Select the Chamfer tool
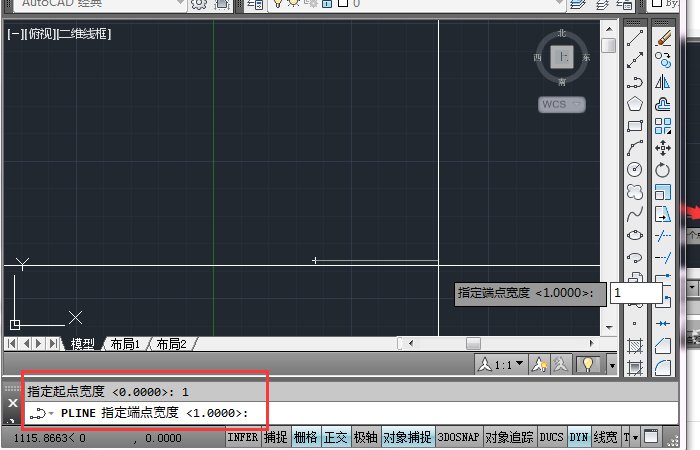The height and width of the screenshot is (450, 700). [663, 346]
